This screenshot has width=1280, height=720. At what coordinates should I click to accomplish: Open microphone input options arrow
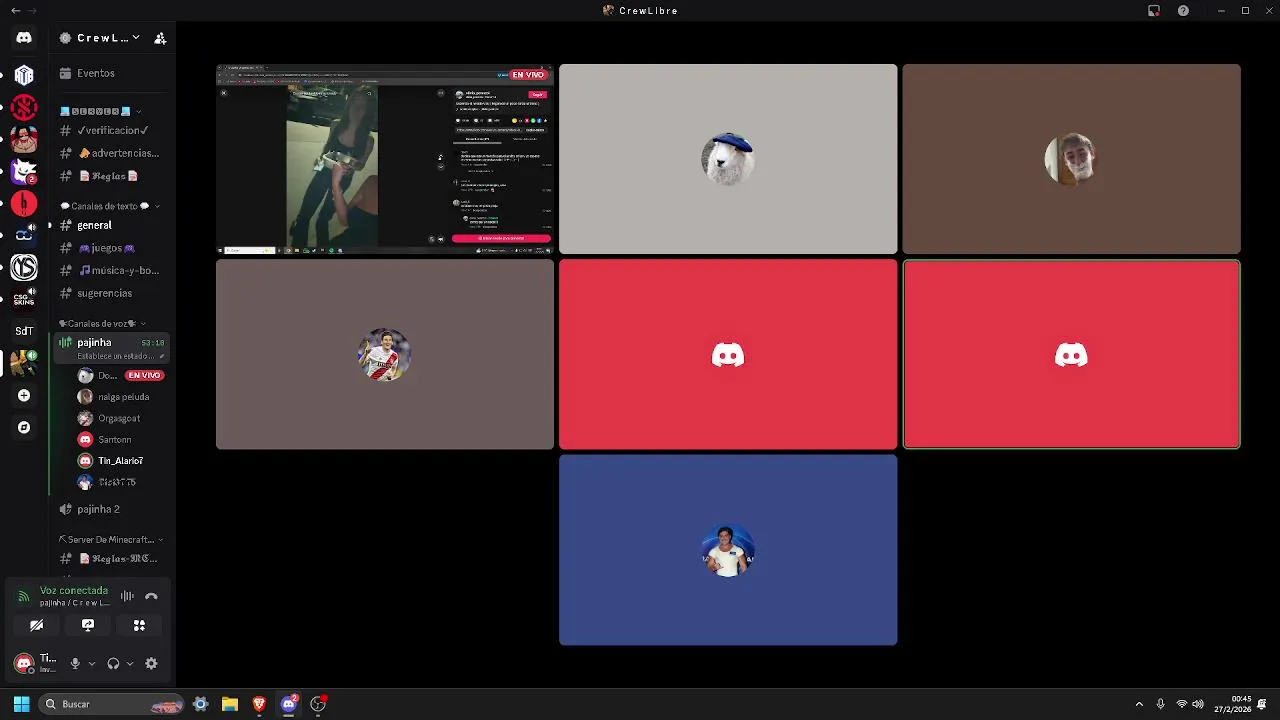pos(91,663)
